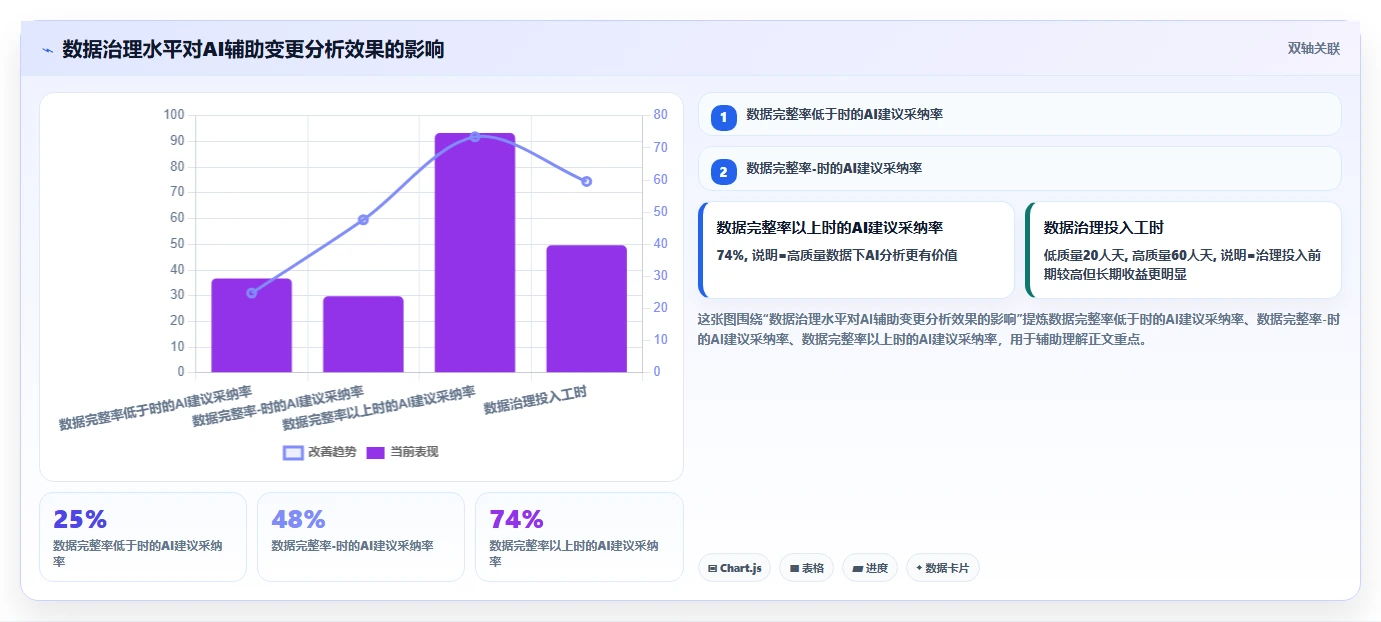This screenshot has width=1381, height=622.
Task: Click the 数据治理投入工时 bar
Action: 586,308
